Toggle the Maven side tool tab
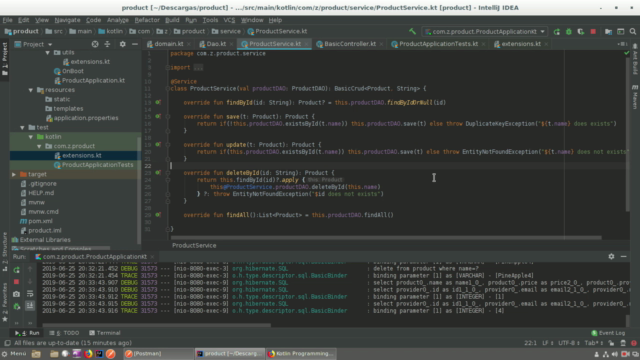Image resolution: width=640 pixels, height=360 pixels. tap(635, 97)
